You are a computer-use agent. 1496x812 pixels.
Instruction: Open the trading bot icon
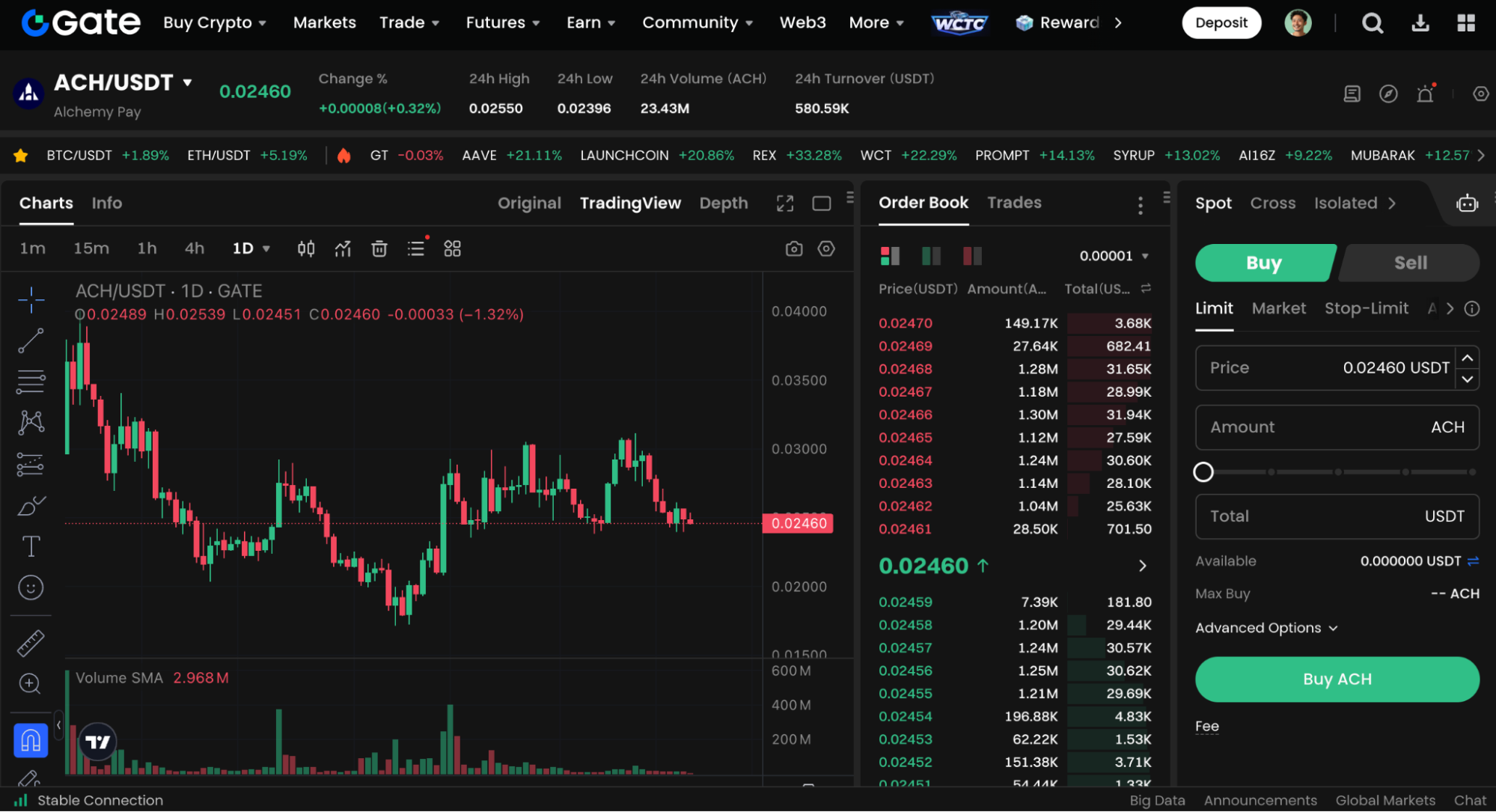(1467, 204)
